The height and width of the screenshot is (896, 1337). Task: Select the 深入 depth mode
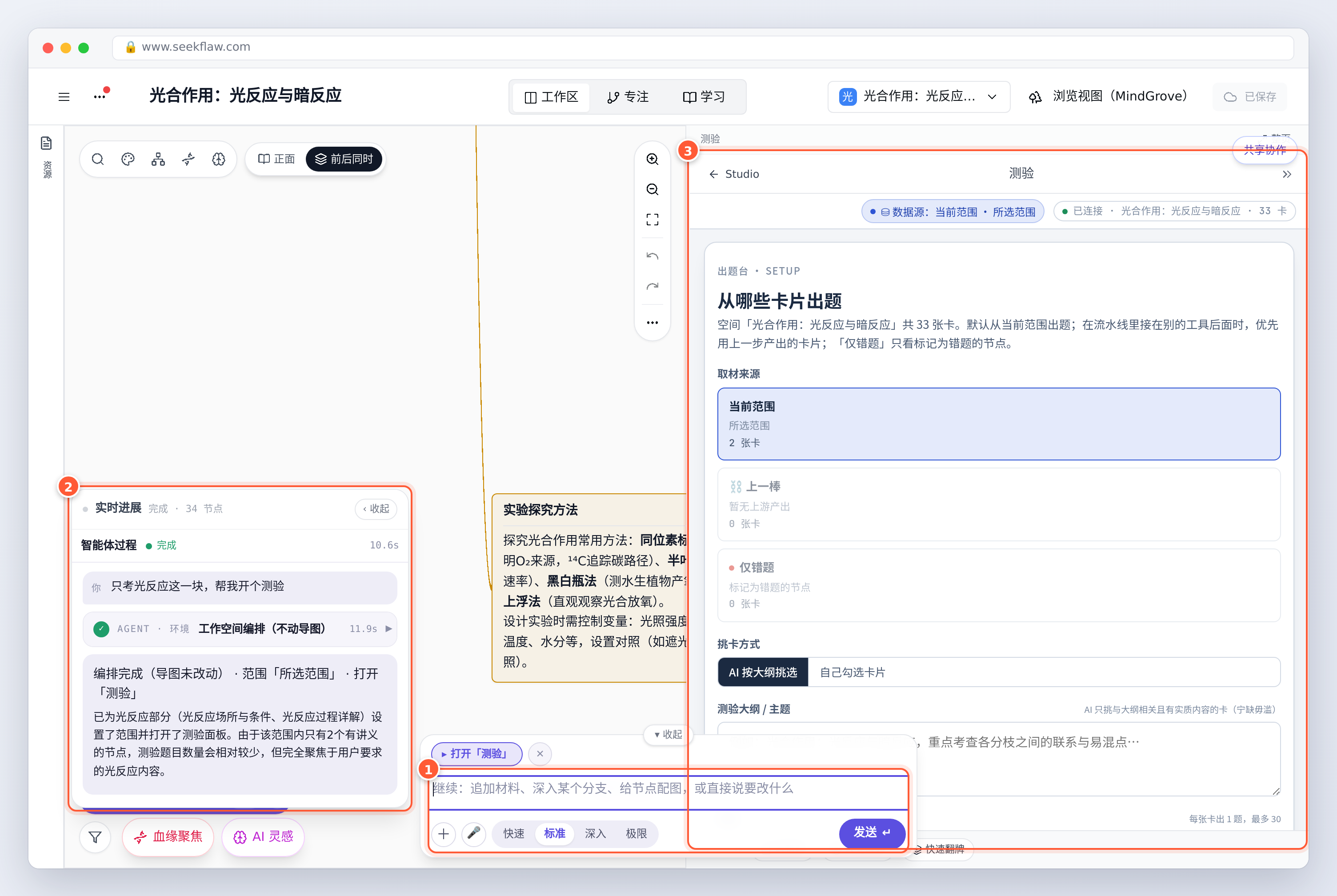click(595, 834)
